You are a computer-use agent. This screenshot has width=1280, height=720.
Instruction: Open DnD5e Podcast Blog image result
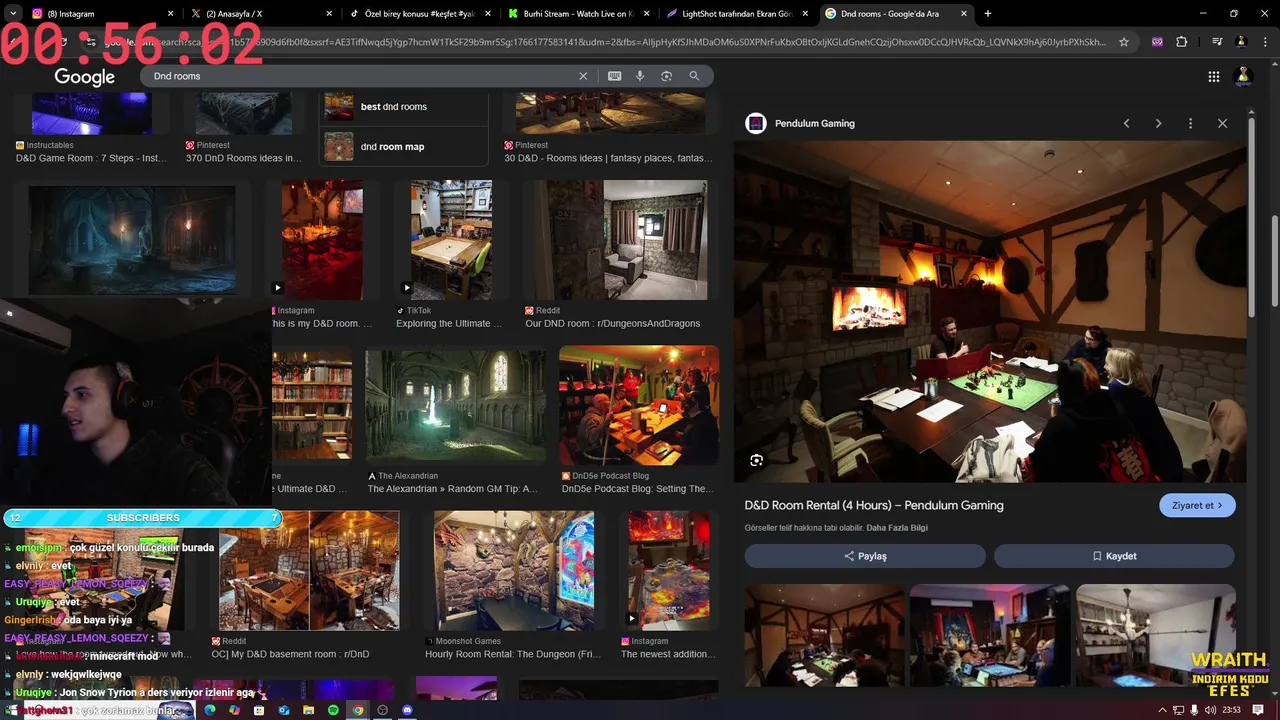(x=638, y=405)
